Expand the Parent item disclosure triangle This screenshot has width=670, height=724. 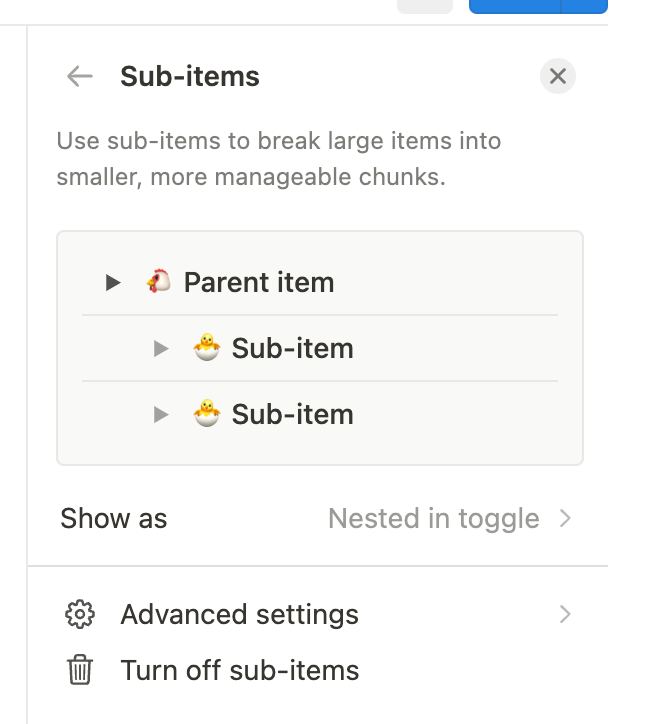pos(113,282)
